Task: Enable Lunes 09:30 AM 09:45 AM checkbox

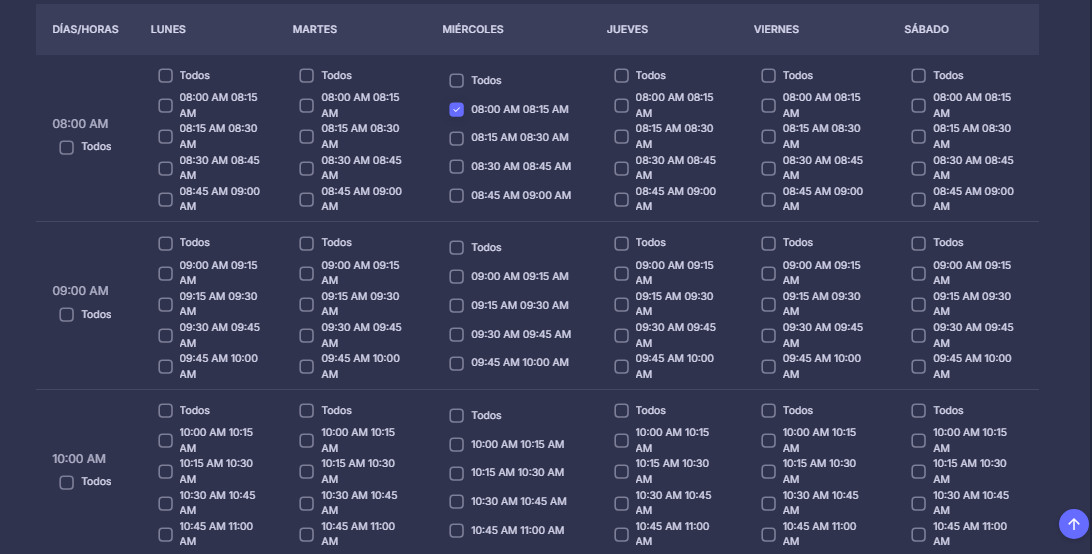Action: click(166, 335)
